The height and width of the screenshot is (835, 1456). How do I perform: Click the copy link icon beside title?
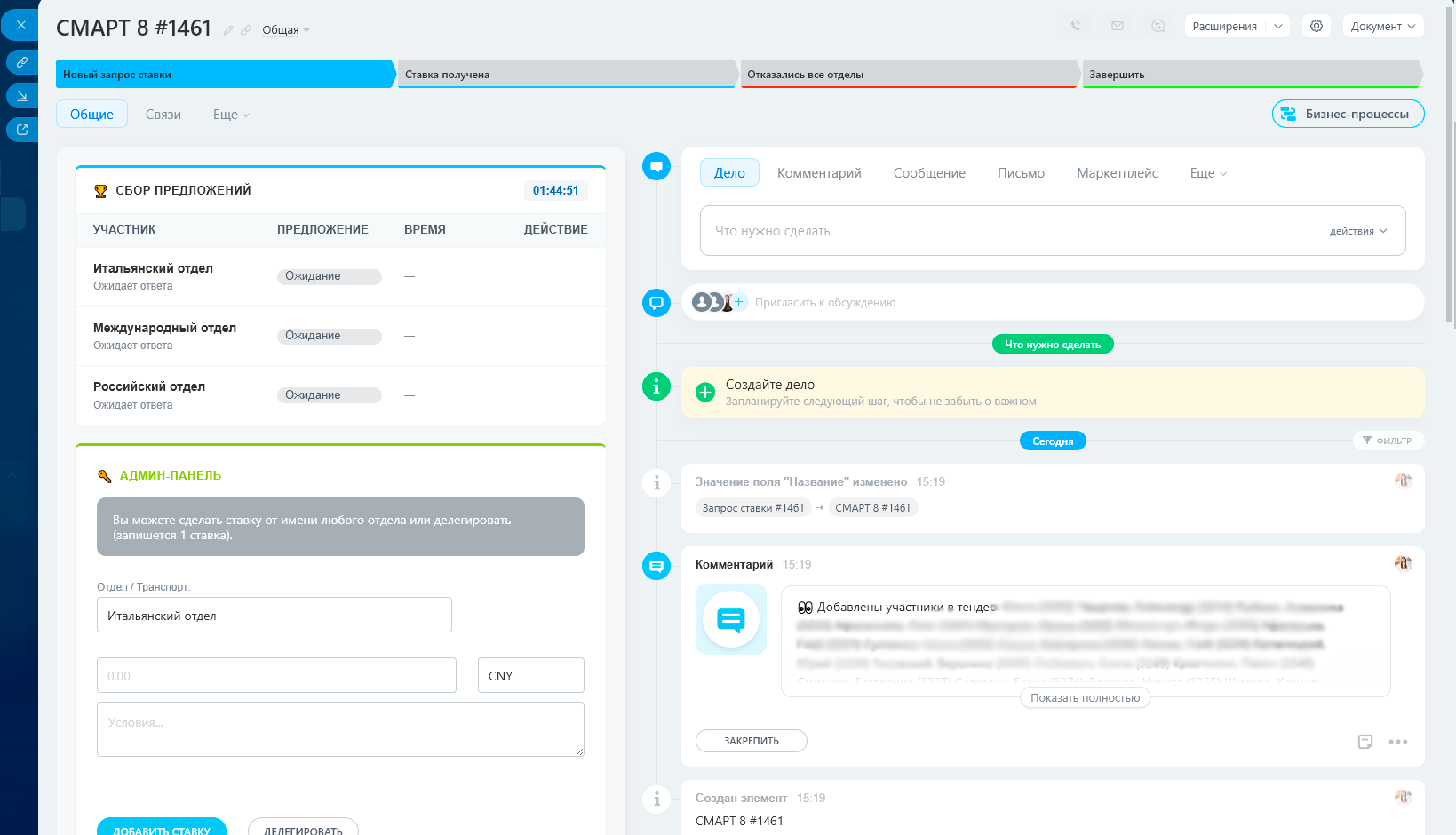(x=246, y=30)
